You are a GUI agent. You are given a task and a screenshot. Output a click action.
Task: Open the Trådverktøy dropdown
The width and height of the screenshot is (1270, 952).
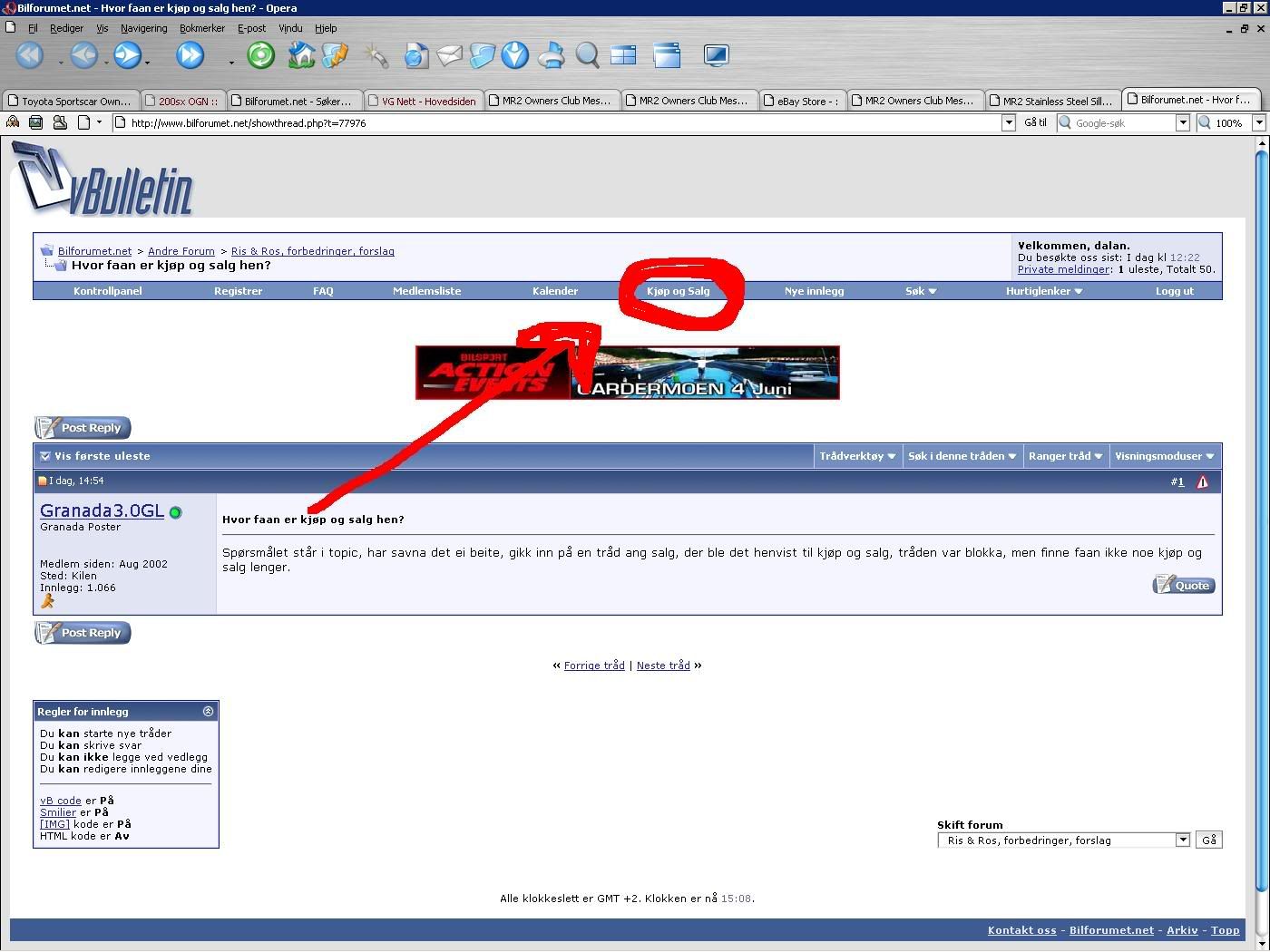click(x=857, y=456)
